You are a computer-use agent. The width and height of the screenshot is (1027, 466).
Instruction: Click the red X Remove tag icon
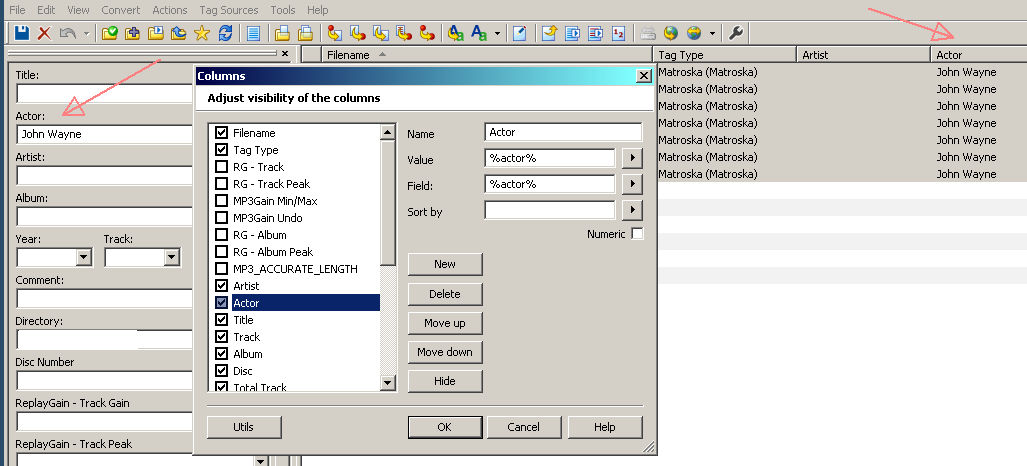pos(44,33)
